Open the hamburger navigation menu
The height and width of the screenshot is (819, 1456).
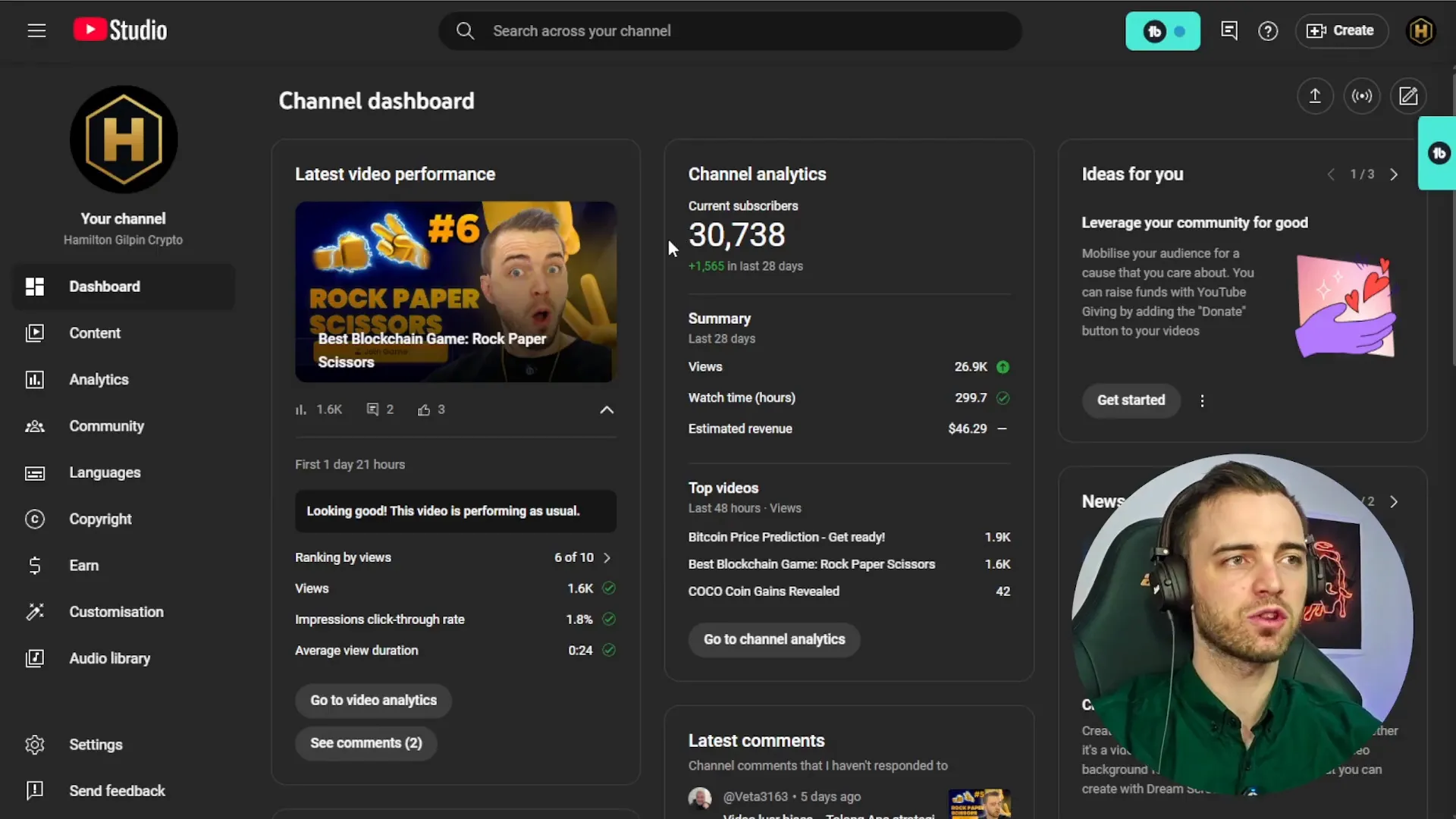coord(36,31)
